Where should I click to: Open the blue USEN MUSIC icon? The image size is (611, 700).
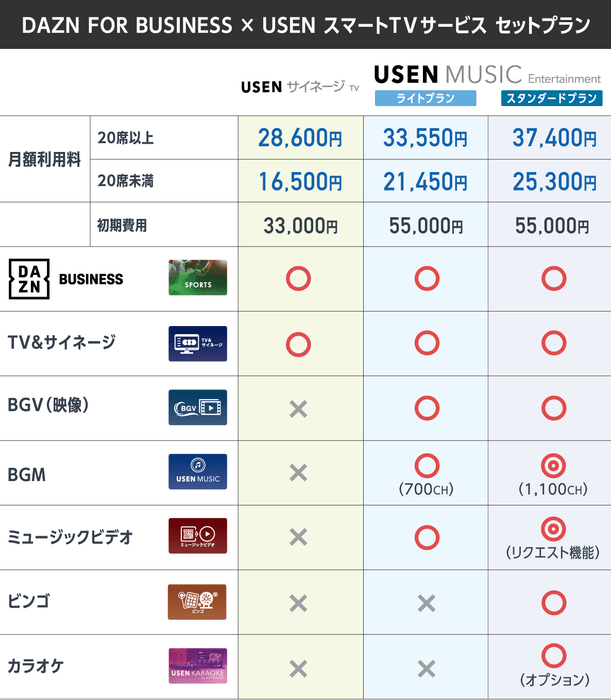click(x=197, y=471)
